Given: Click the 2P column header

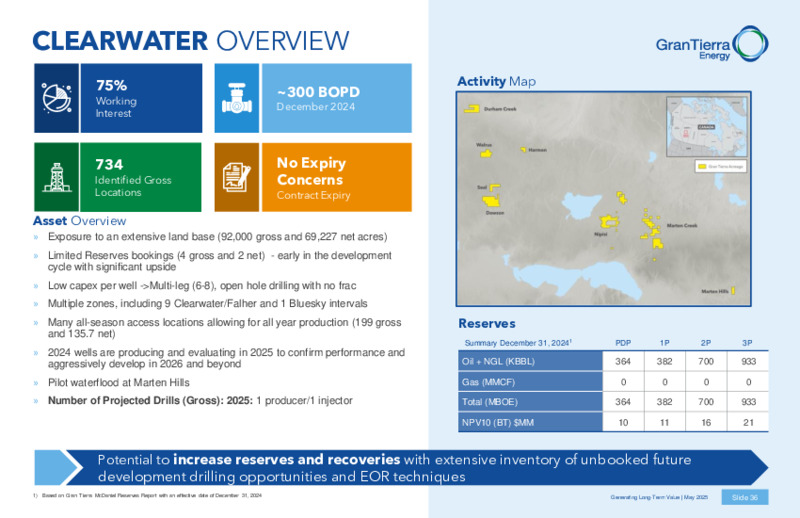Looking at the screenshot, I should tap(706, 343).
